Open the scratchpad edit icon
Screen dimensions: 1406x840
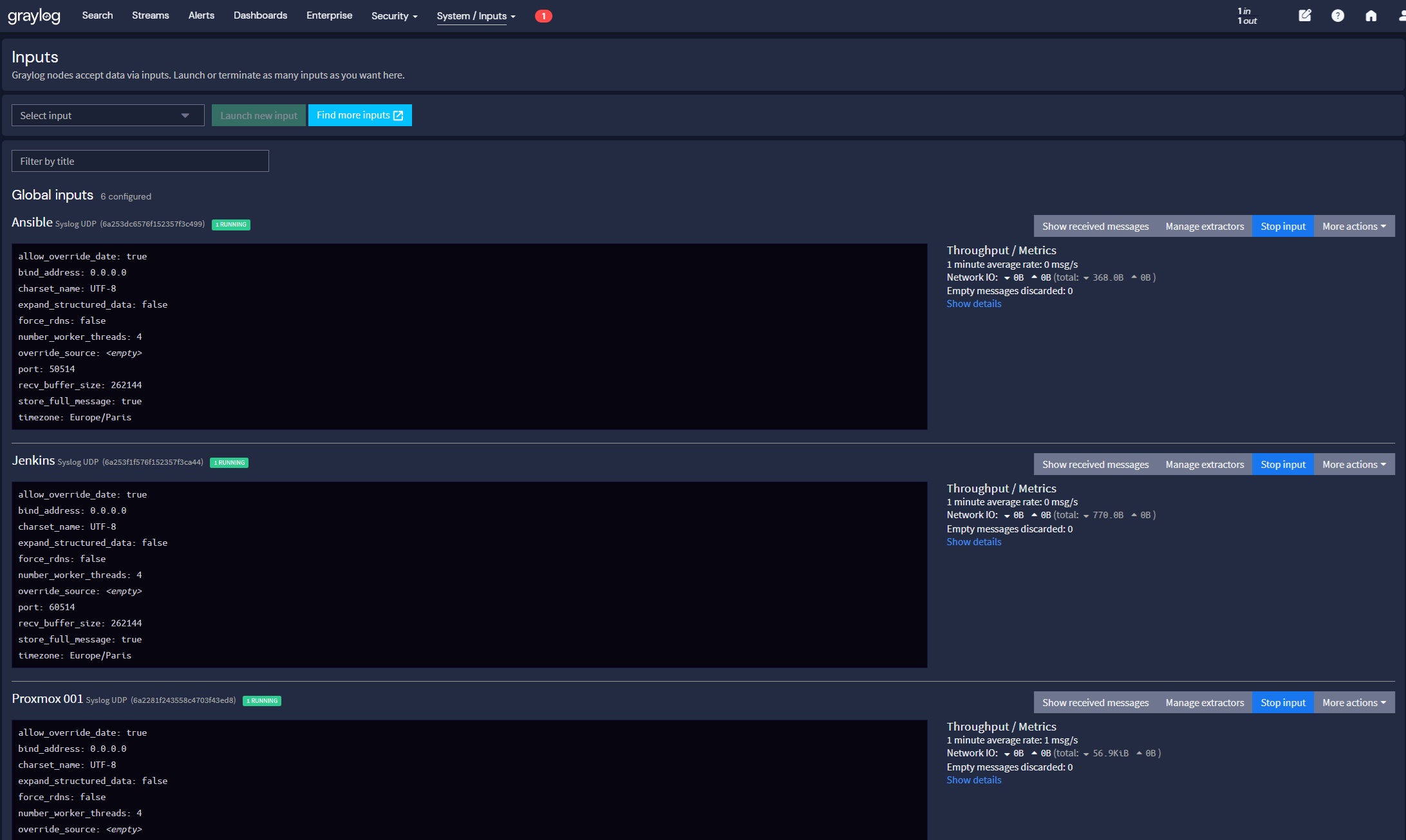pyautogui.click(x=1305, y=15)
